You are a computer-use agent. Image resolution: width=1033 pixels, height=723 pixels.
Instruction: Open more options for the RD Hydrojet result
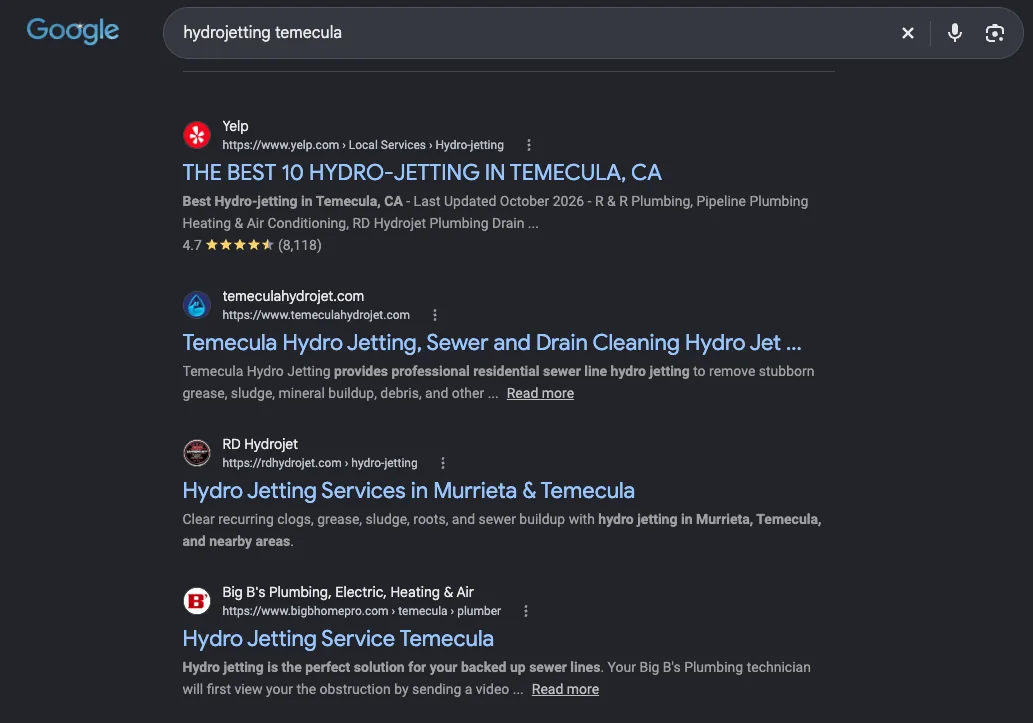(x=442, y=463)
